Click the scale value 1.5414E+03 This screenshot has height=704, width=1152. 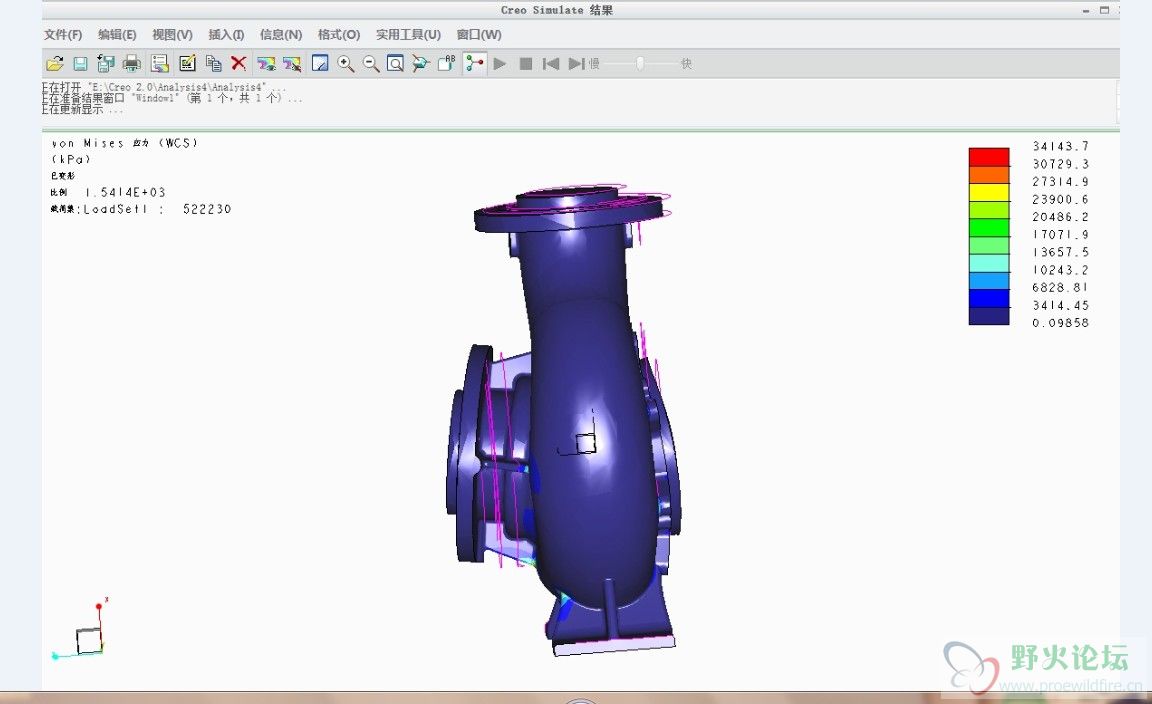tap(125, 192)
